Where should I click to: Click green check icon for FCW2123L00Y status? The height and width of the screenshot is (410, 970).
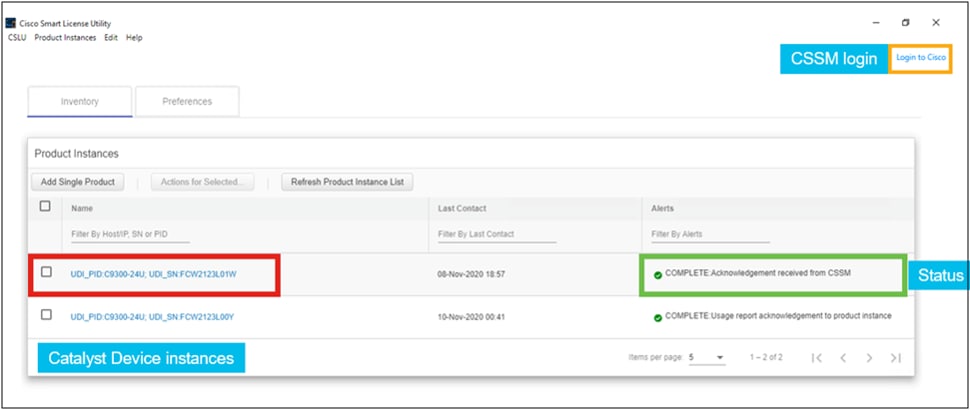[658, 317]
